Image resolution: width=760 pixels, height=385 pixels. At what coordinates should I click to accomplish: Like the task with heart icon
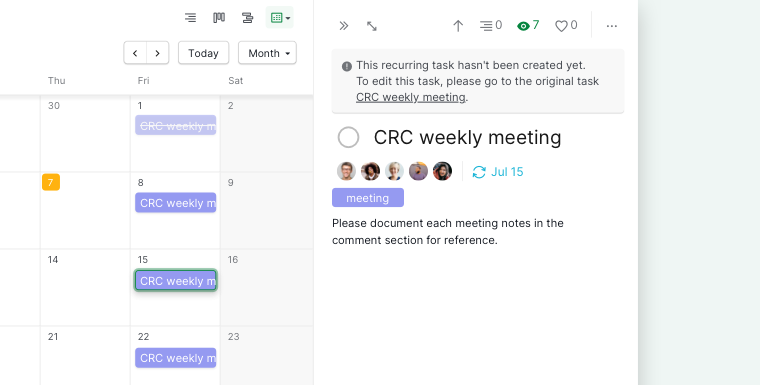(x=566, y=25)
